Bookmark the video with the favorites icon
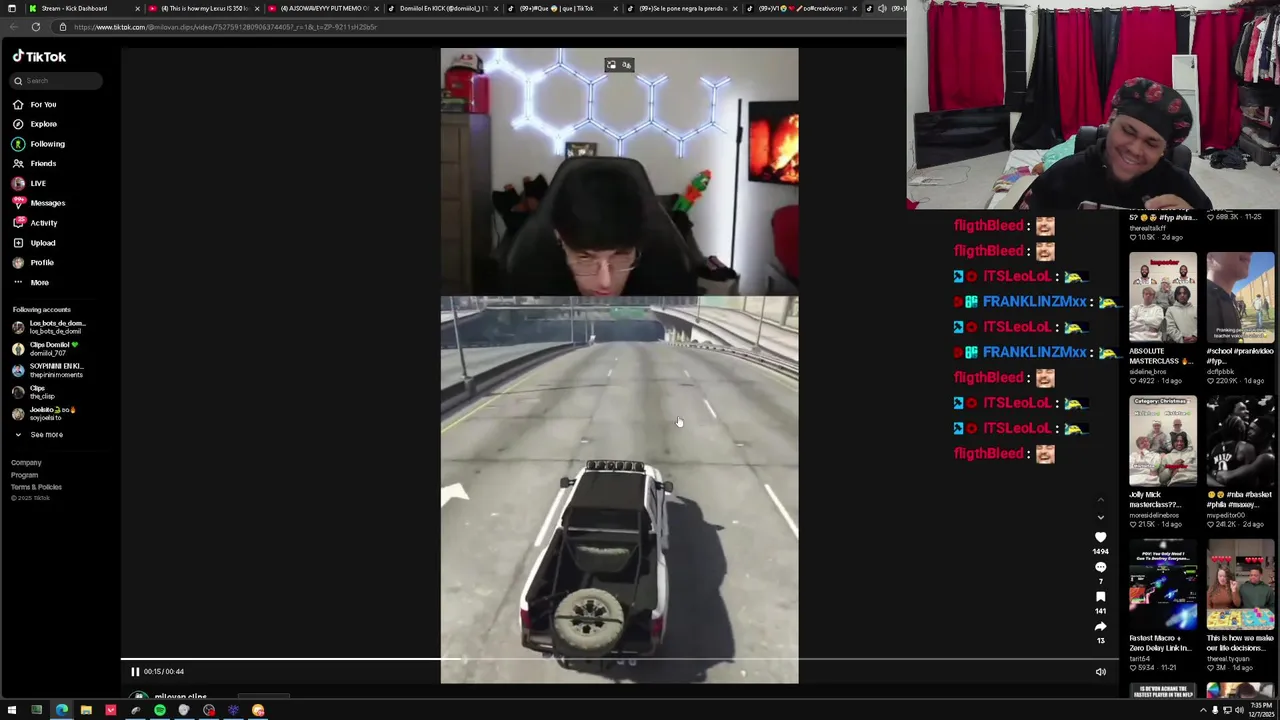 1100,597
